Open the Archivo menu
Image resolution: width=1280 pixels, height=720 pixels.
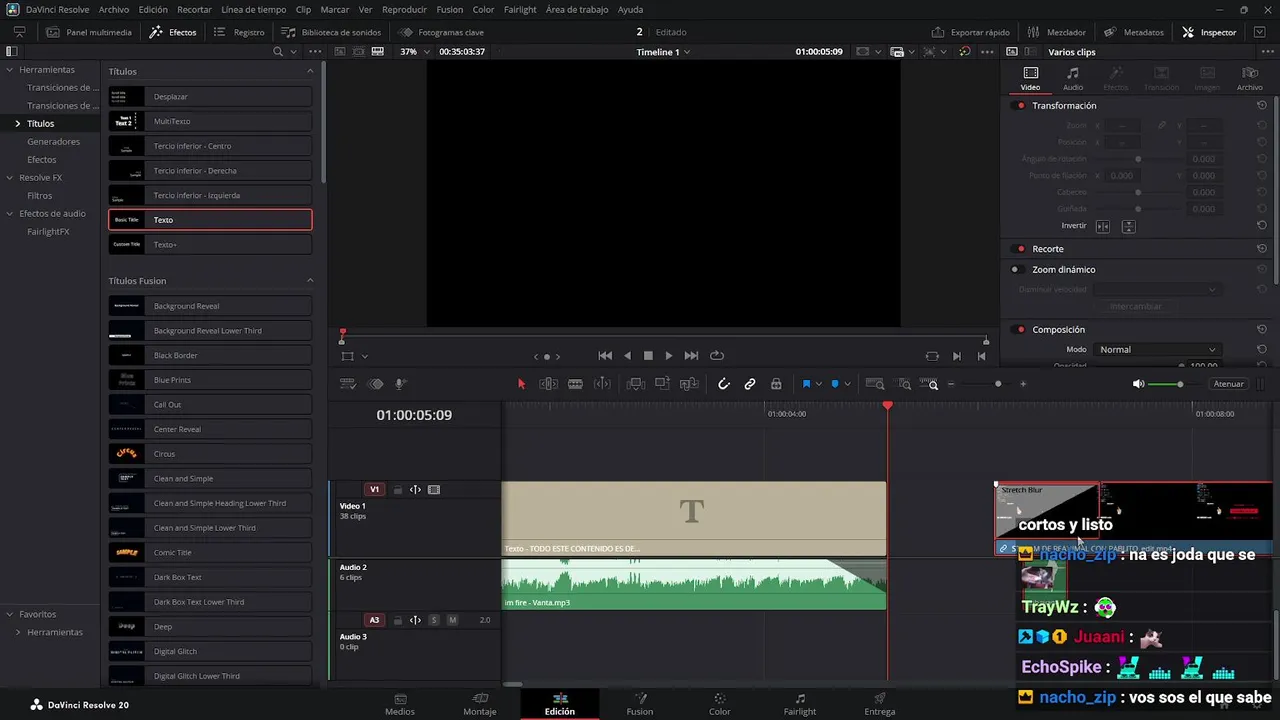tap(113, 9)
